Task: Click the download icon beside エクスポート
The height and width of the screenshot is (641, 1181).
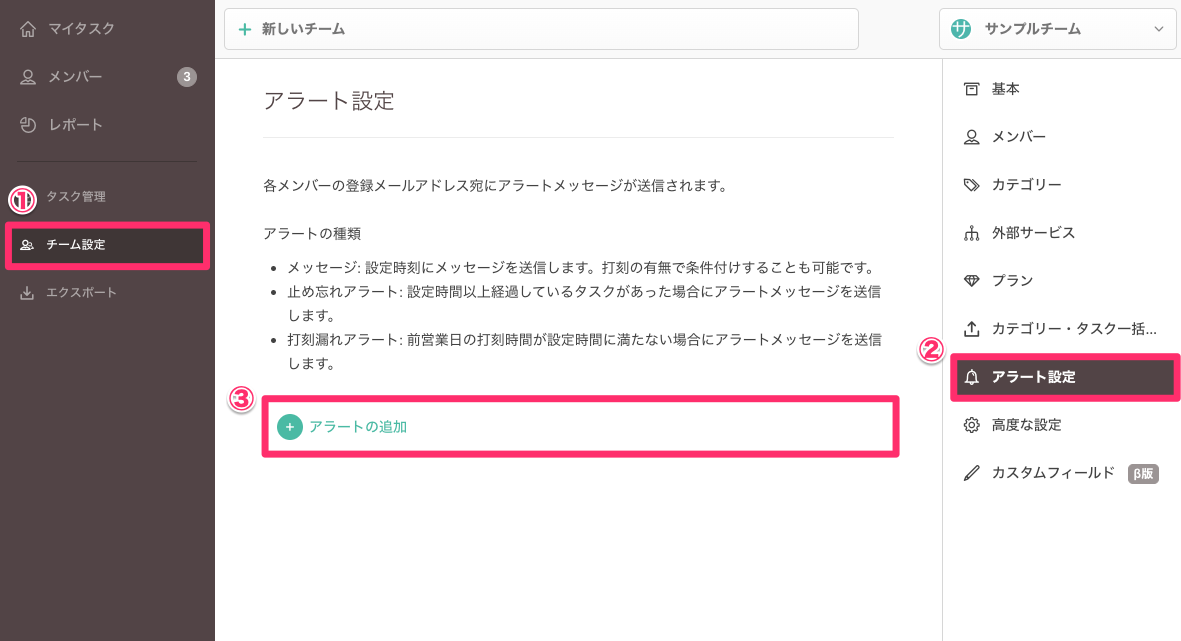Action: pyautogui.click(x=27, y=293)
